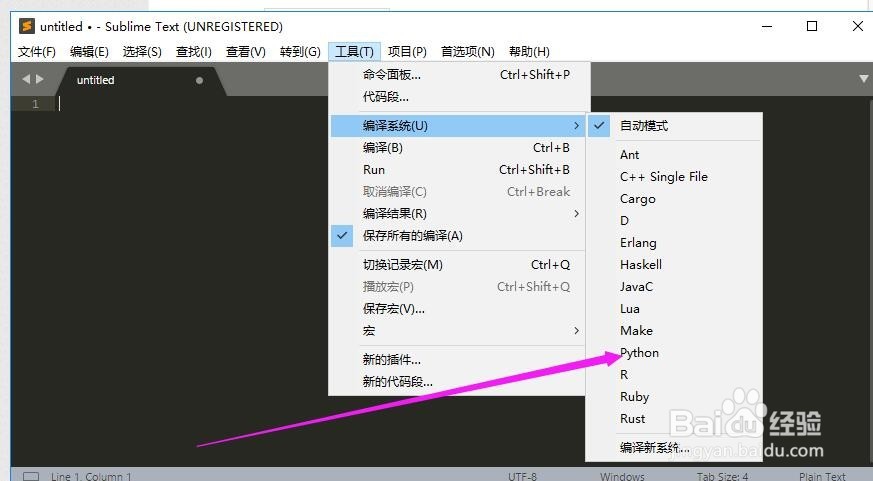The width and height of the screenshot is (873, 481).
Task: Toggle side bar icon in status bar
Action: 31,477
